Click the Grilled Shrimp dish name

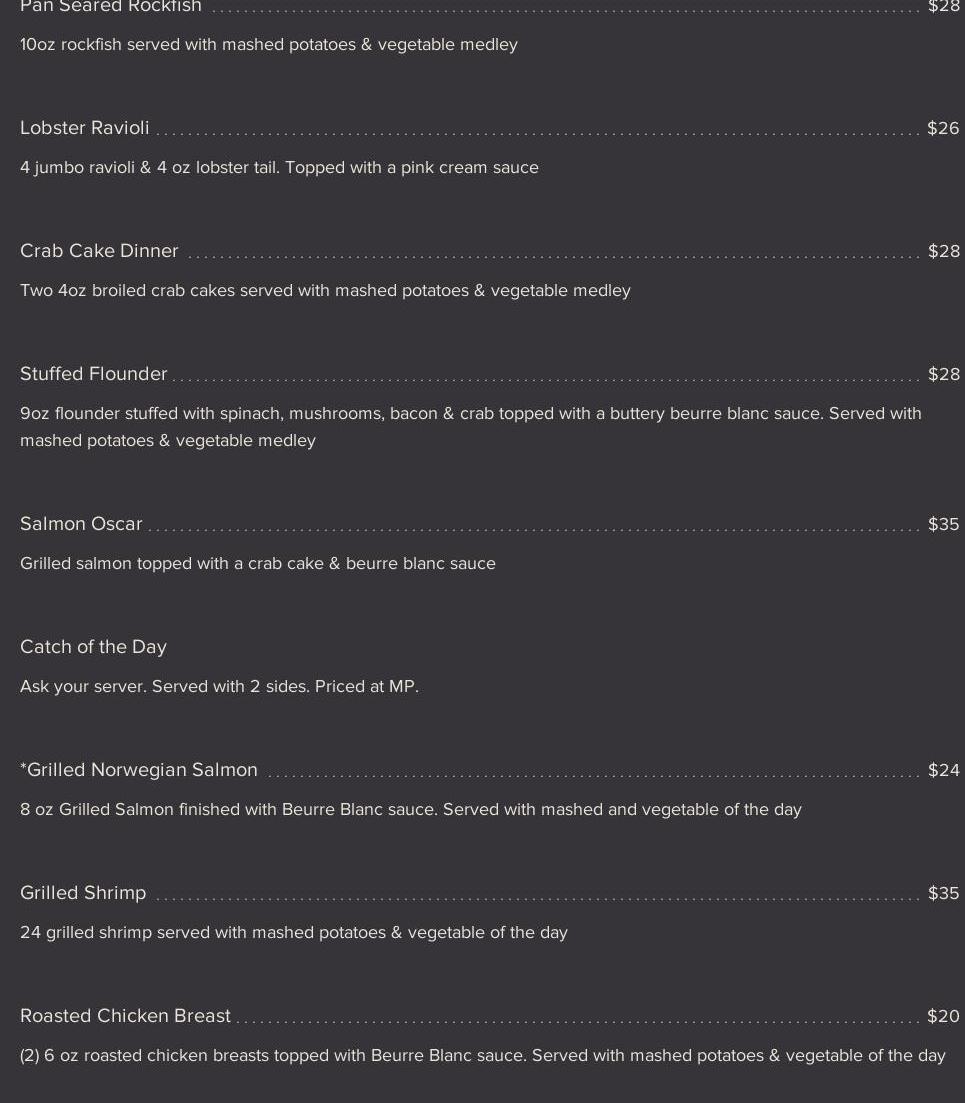tap(83, 893)
